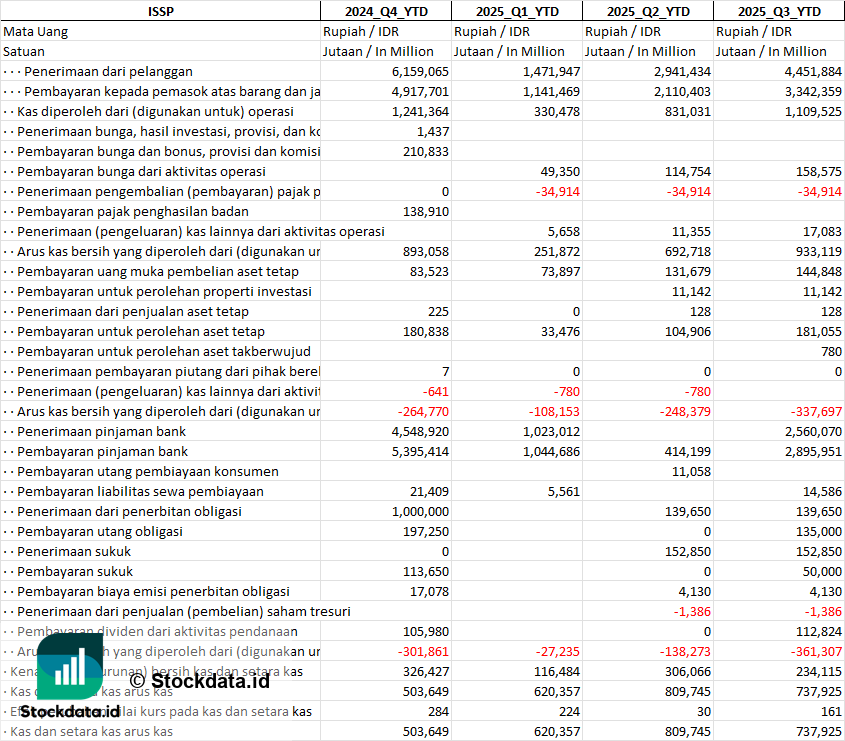
Task: Select cell value 4,548,920
Action: [420, 431]
